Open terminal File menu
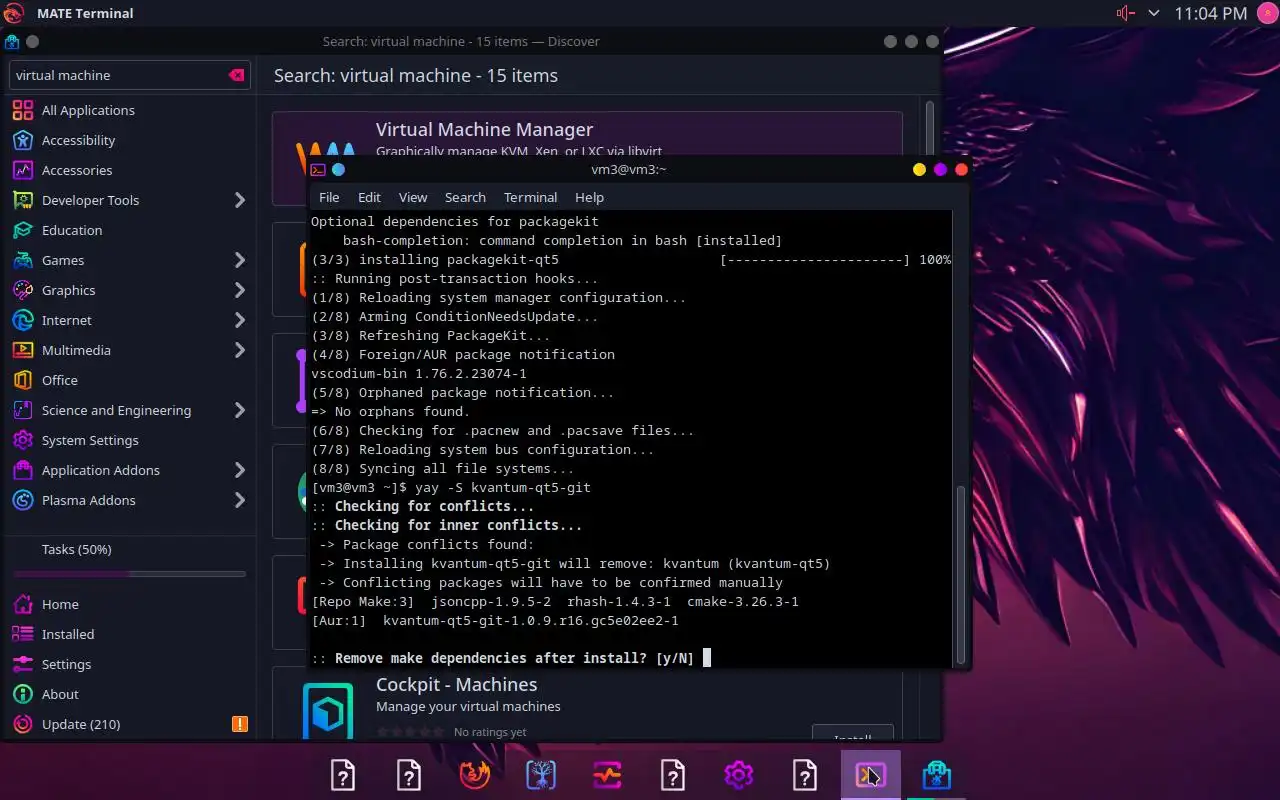This screenshot has height=800, width=1280. point(329,197)
